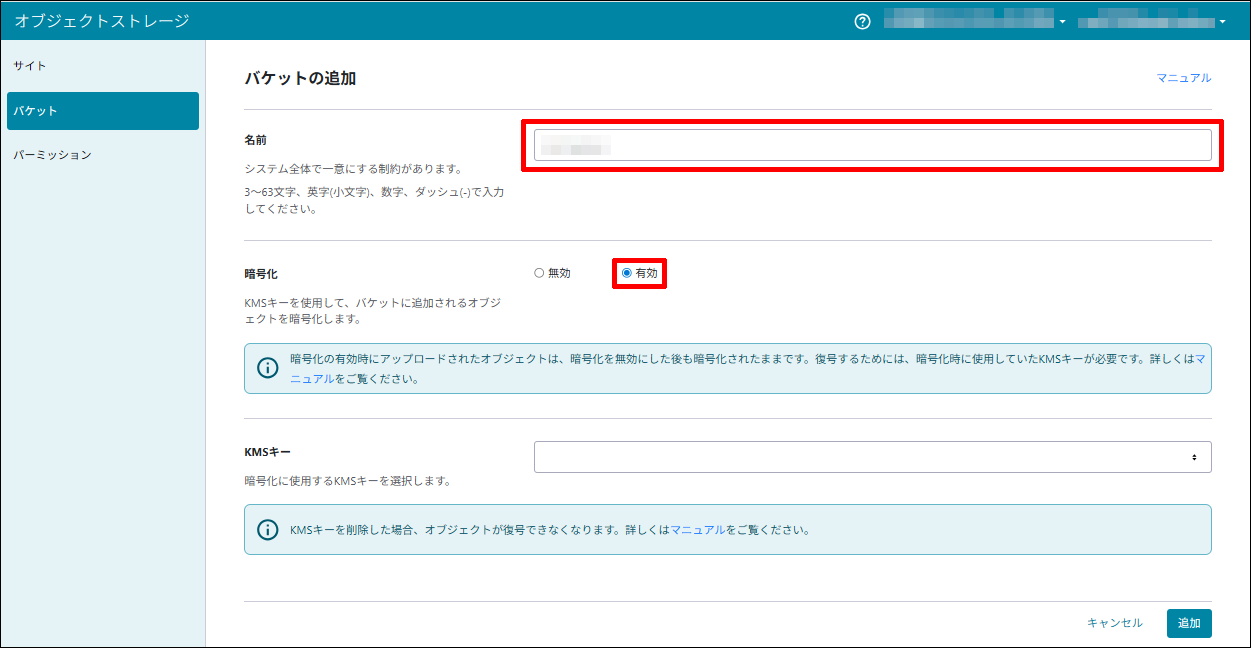This screenshot has height=648, width=1251.
Task: Click the info icon in KMS deletion notice
Action: click(x=268, y=530)
